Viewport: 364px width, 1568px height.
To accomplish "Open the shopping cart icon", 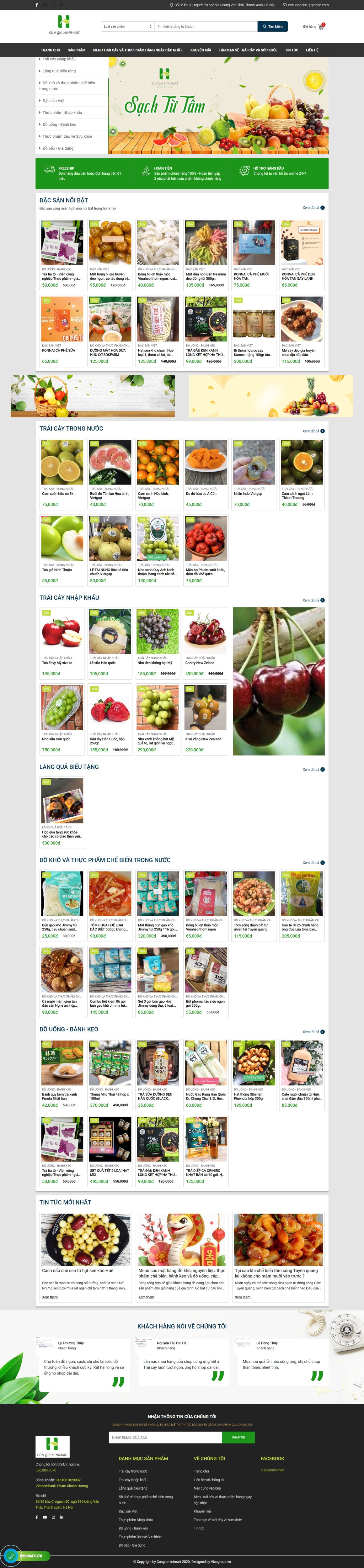I will pos(321,26).
